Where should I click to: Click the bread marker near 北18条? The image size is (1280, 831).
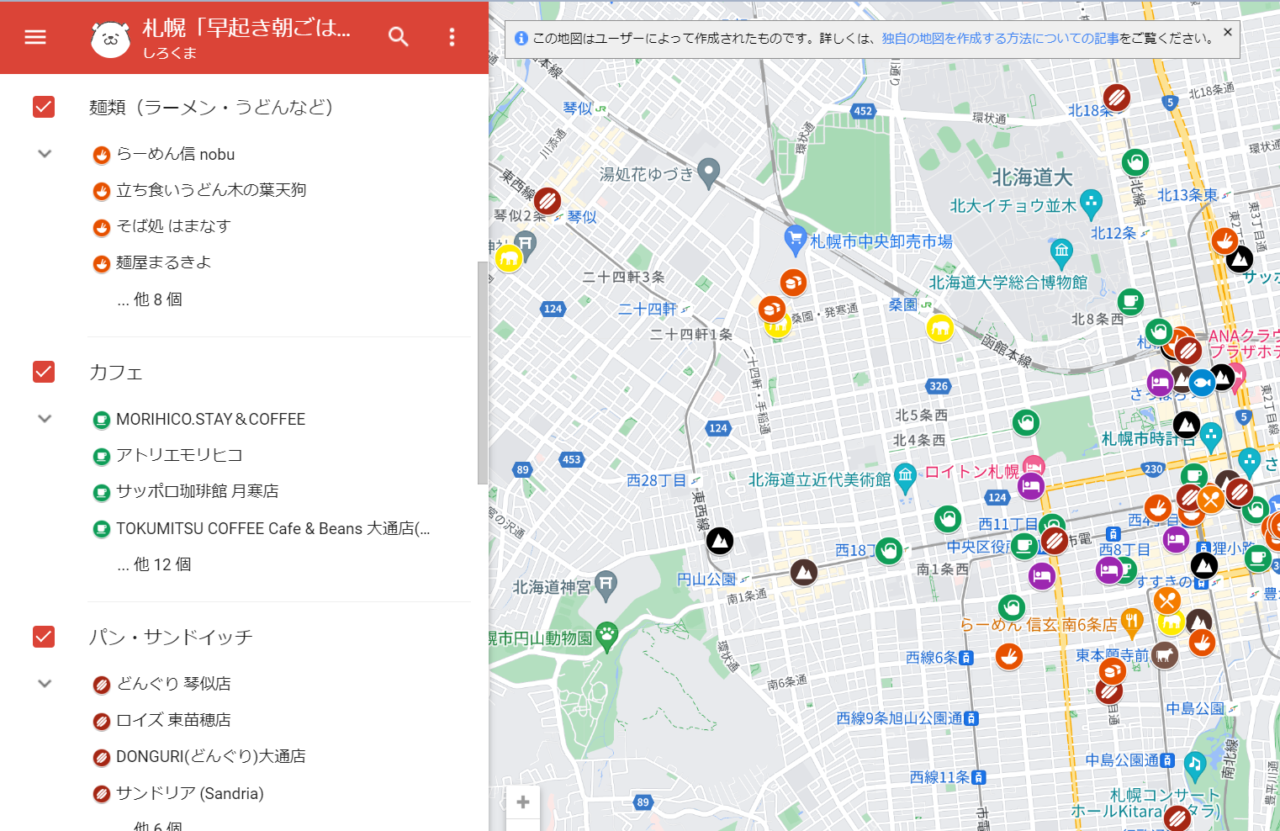(1117, 97)
